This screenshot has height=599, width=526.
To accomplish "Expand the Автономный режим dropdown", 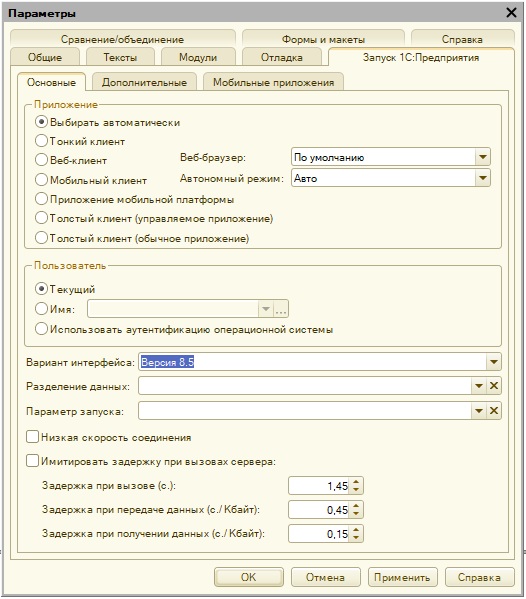I will [x=482, y=178].
